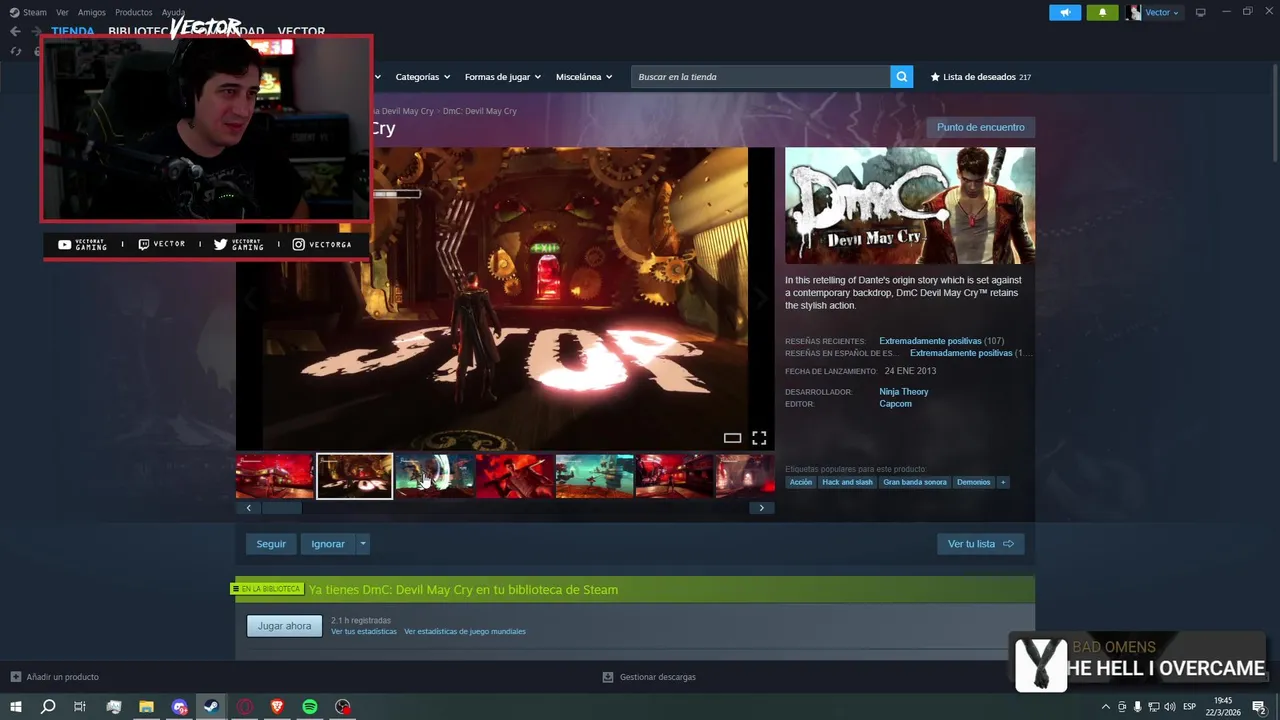
Task: Select the first red screenshot thumbnail
Action: [x=275, y=476]
